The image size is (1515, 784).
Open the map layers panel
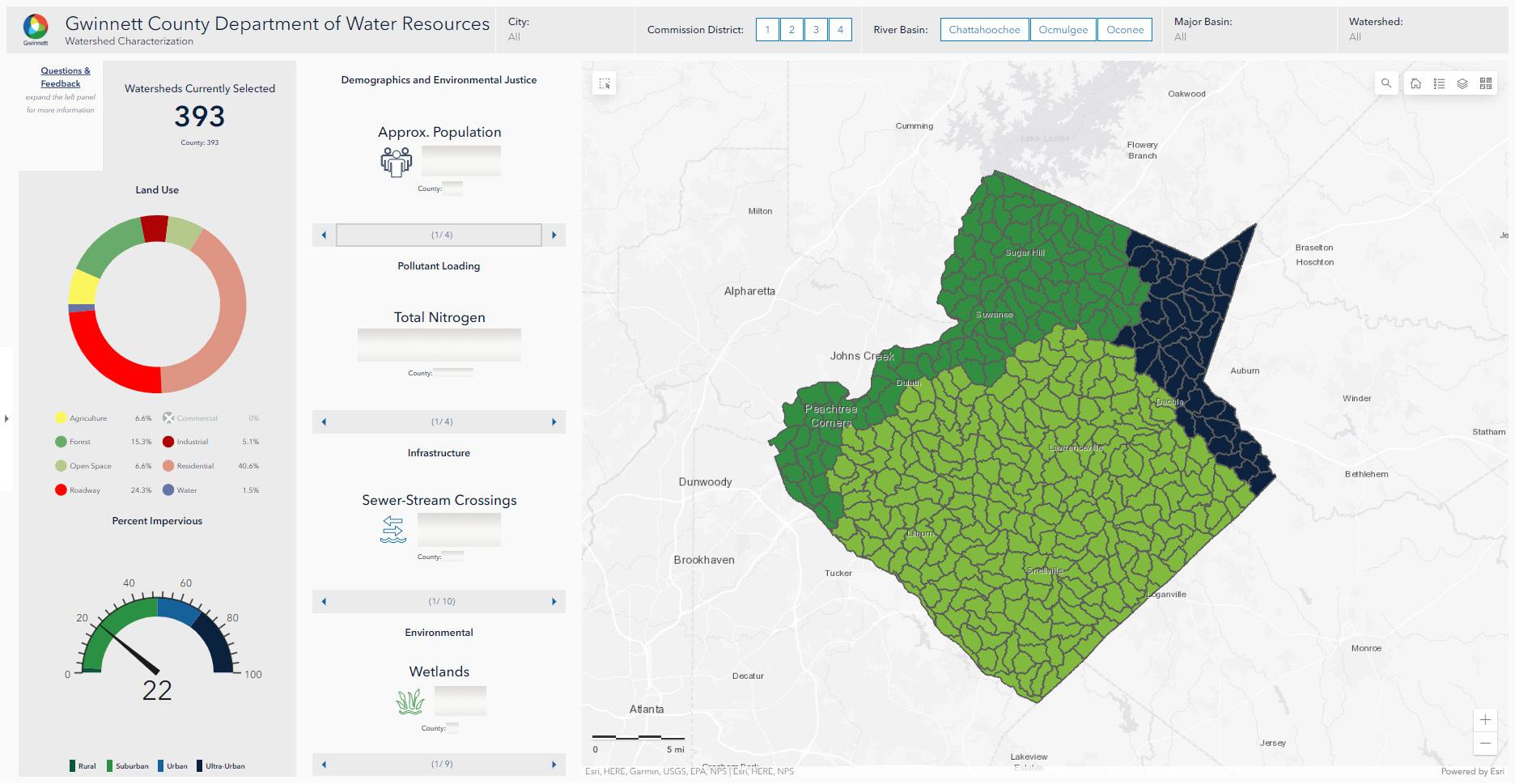pyautogui.click(x=1462, y=83)
